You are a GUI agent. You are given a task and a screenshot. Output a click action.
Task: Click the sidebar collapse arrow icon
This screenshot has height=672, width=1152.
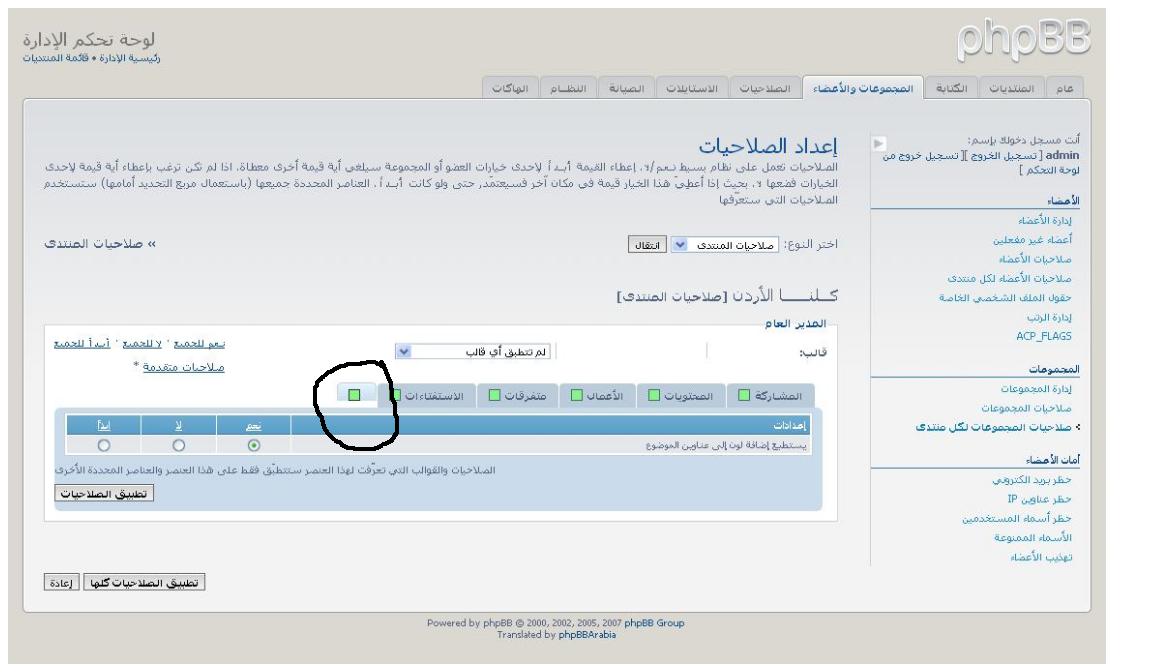(877, 145)
